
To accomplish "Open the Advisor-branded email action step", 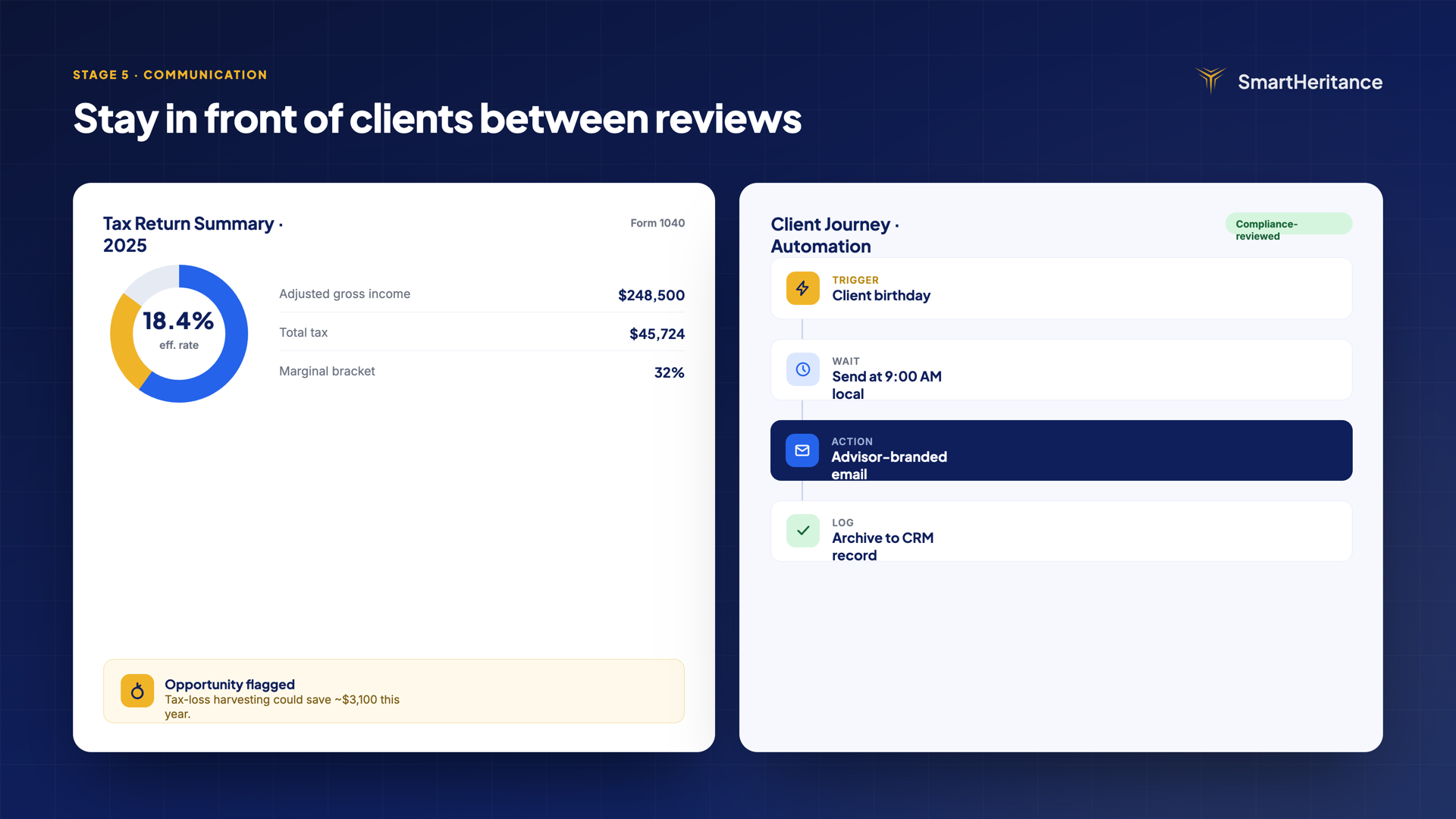I will [x=1061, y=450].
